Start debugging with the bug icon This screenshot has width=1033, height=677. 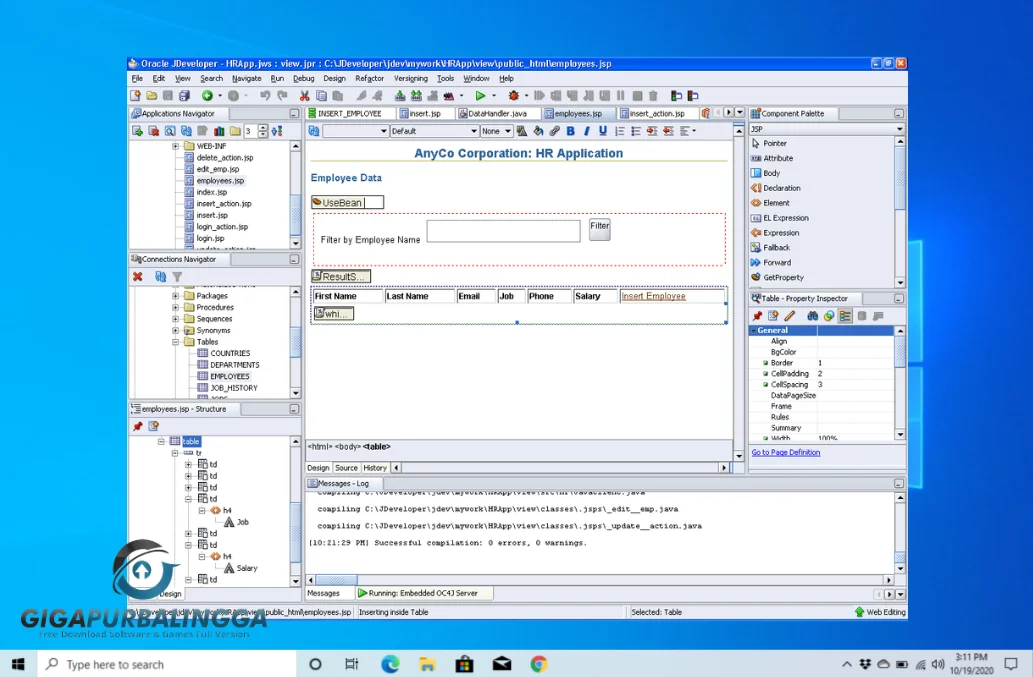513,93
